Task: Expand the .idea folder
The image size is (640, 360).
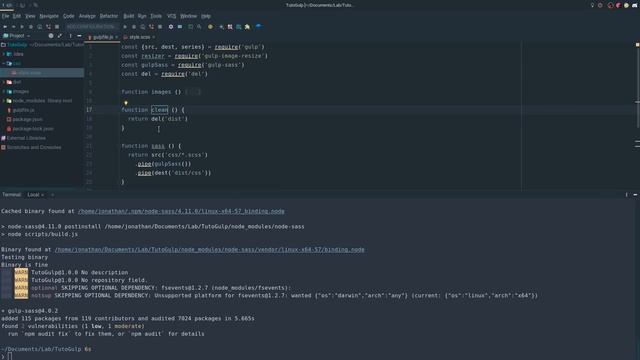Action: pos(4,54)
